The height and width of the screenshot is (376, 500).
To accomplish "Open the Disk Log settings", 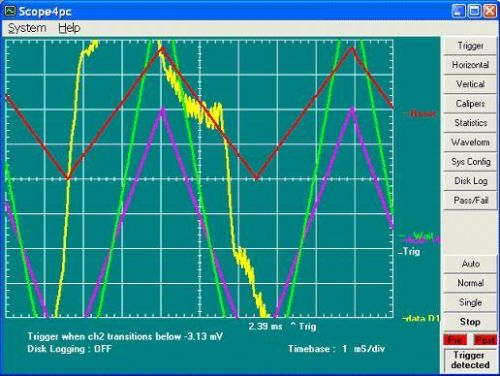I will coord(470,181).
